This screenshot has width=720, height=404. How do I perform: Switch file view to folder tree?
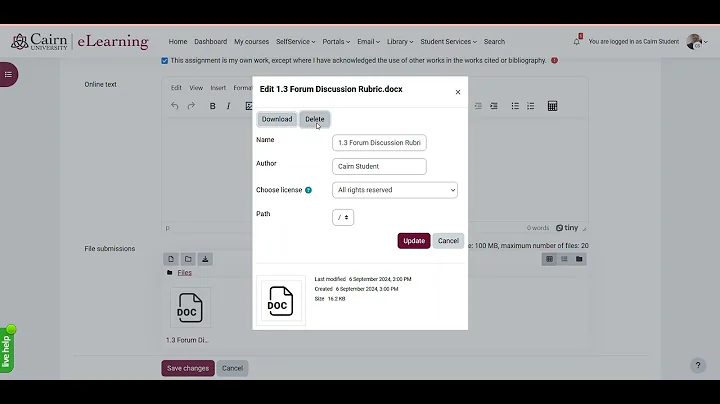click(579, 259)
